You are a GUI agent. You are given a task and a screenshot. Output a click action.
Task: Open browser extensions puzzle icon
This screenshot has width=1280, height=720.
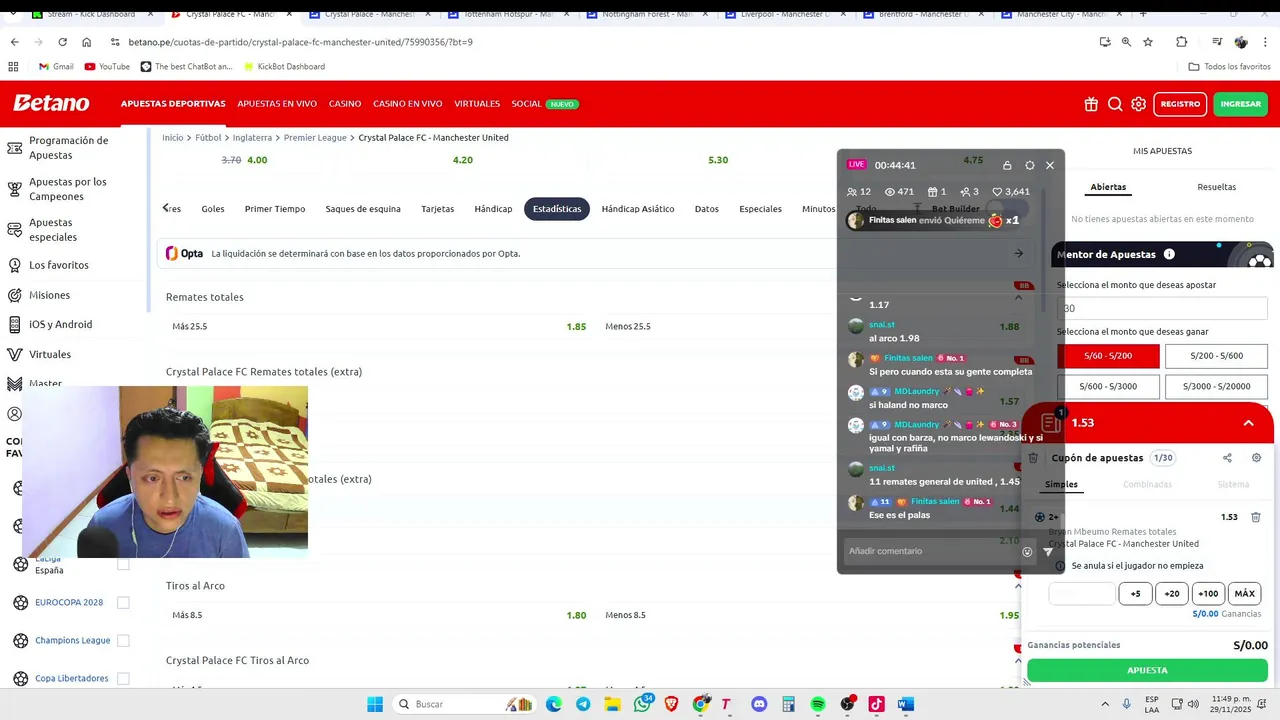point(1182,42)
